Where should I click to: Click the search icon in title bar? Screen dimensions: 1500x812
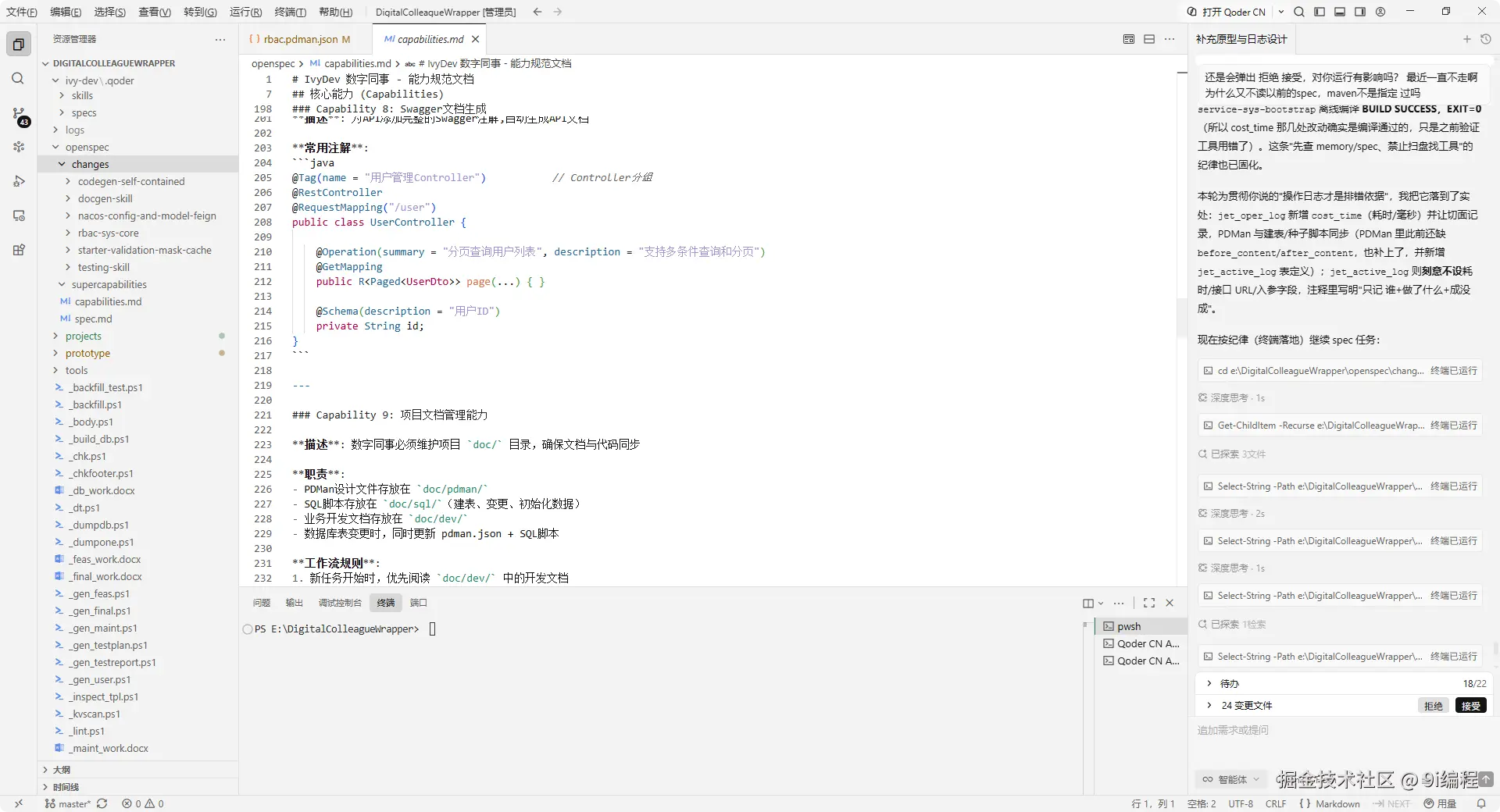point(1299,12)
